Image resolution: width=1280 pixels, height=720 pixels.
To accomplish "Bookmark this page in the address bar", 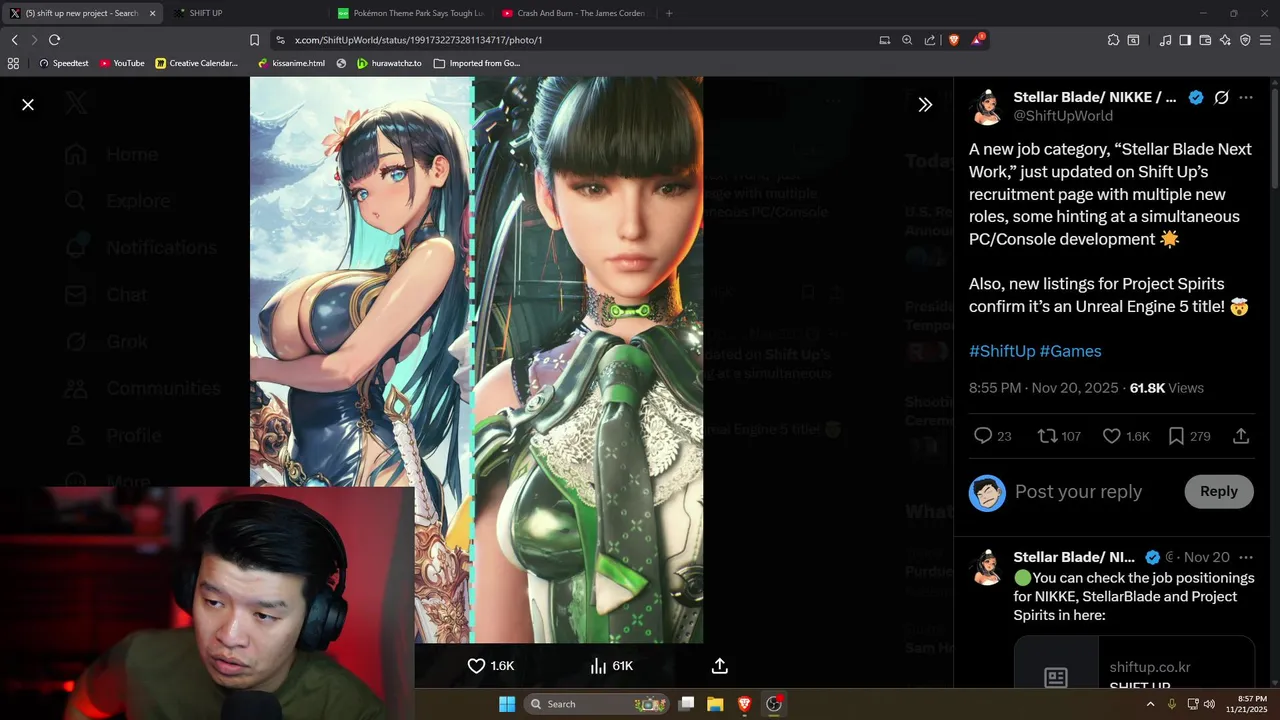I will [254, 40].
